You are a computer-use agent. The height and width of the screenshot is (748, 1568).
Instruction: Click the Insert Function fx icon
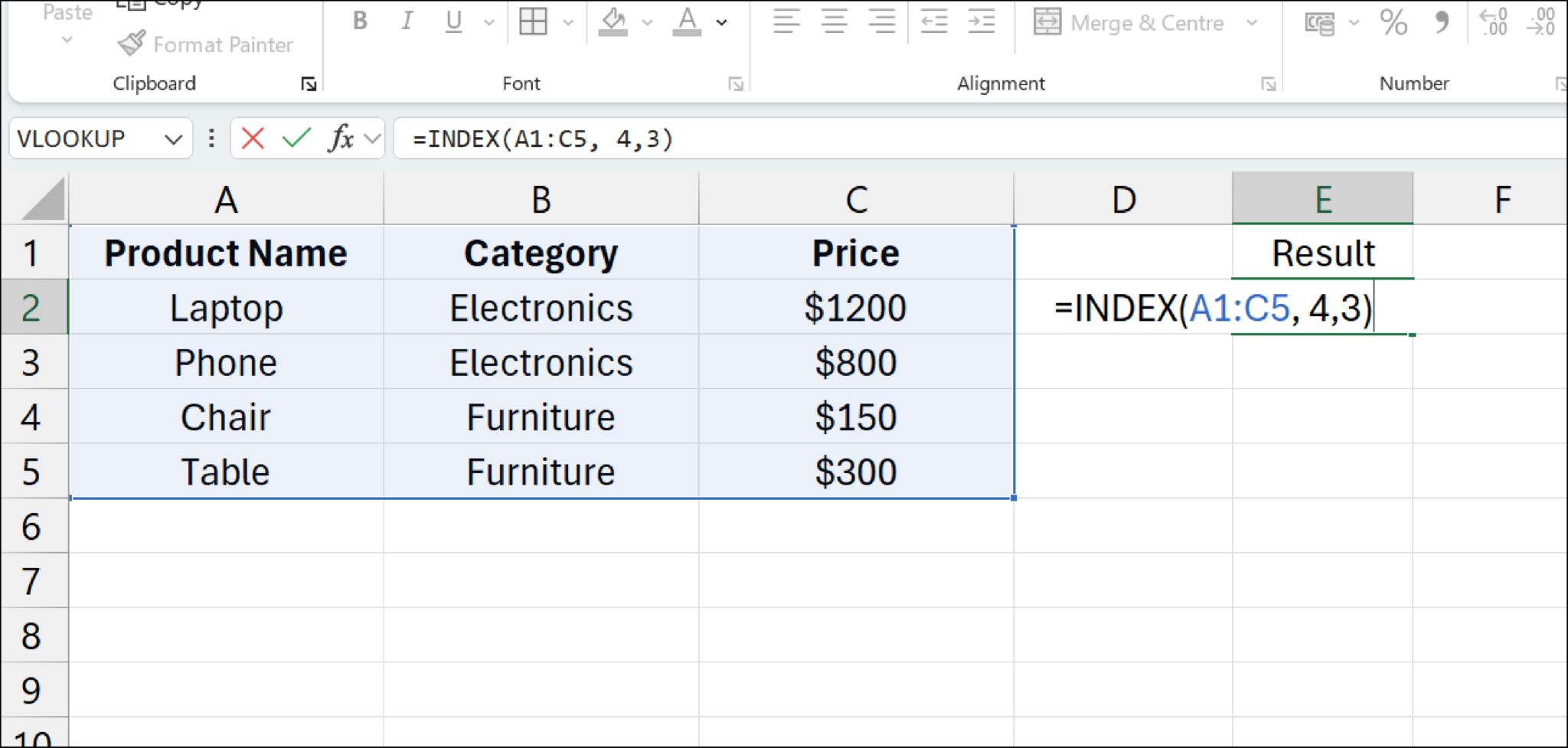click(x=339, y=139)
